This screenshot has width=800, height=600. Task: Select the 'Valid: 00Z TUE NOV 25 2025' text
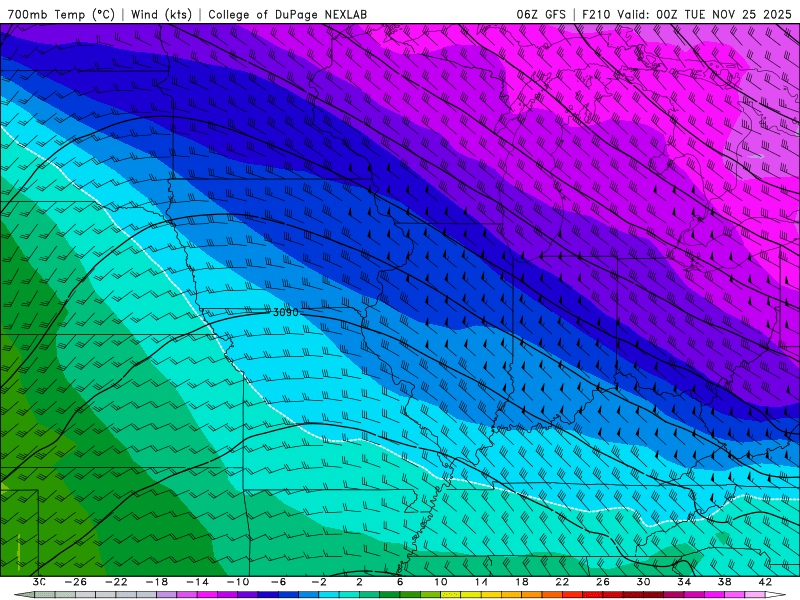[x=704, y=14]
